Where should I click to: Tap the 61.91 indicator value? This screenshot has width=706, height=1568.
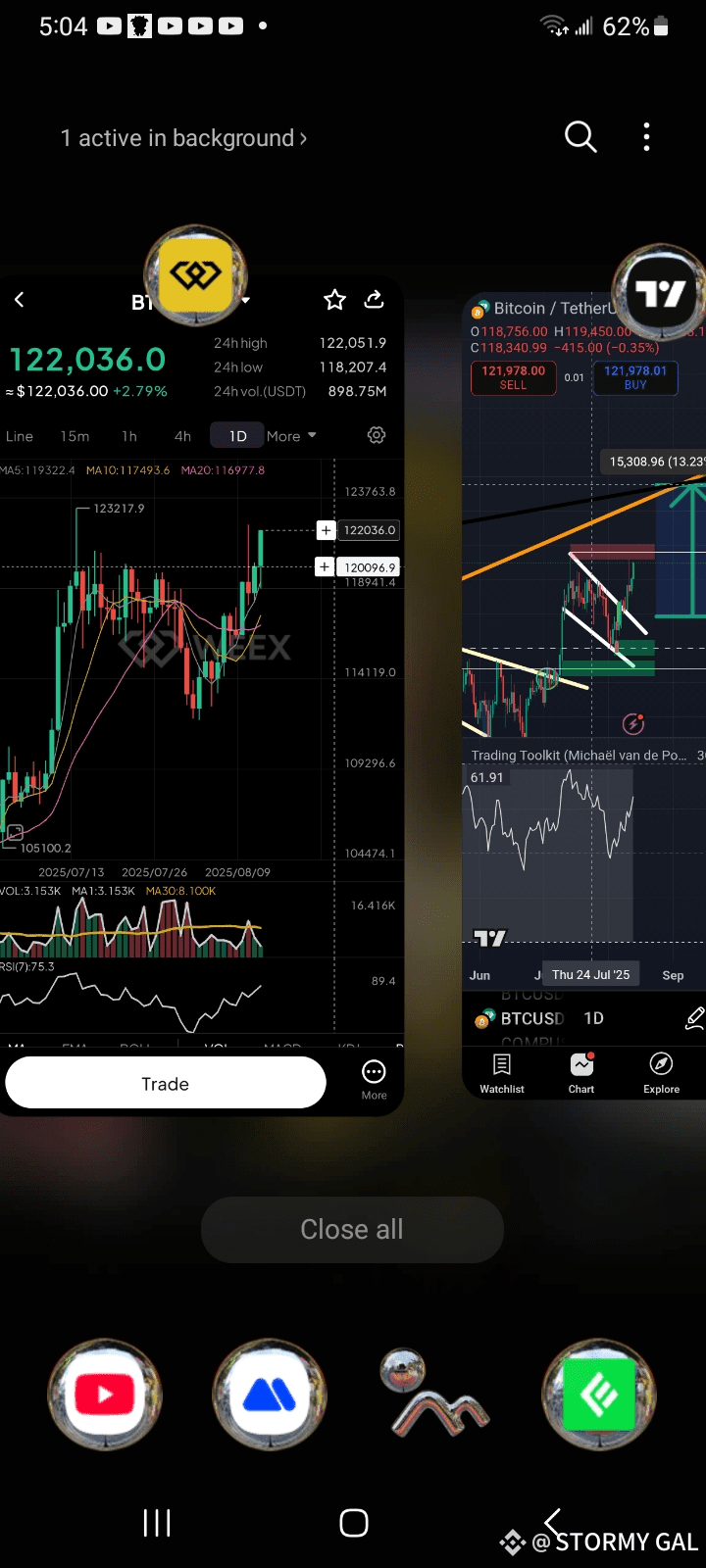(486, 777)
